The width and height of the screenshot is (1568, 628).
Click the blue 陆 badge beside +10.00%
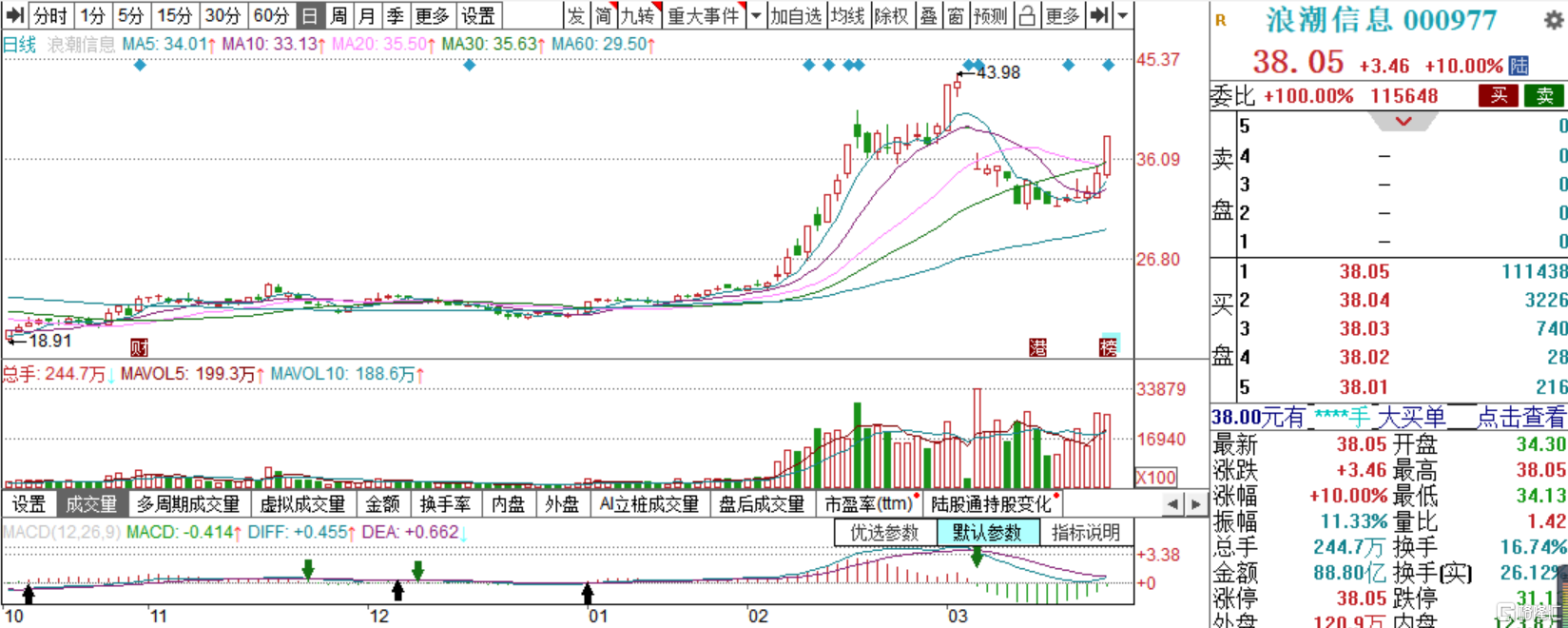(x=1519, y=66)
